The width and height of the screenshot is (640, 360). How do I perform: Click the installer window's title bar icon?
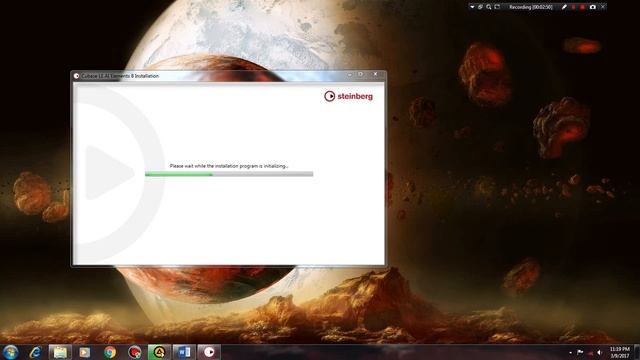click(76, 76)
